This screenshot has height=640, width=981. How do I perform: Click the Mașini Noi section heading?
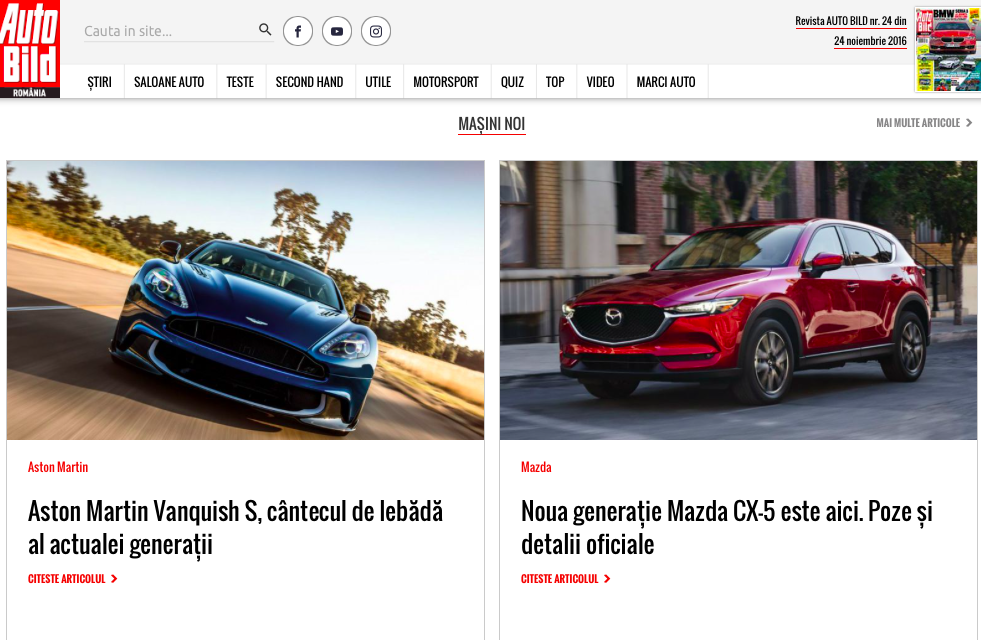[x=492, y=124]
